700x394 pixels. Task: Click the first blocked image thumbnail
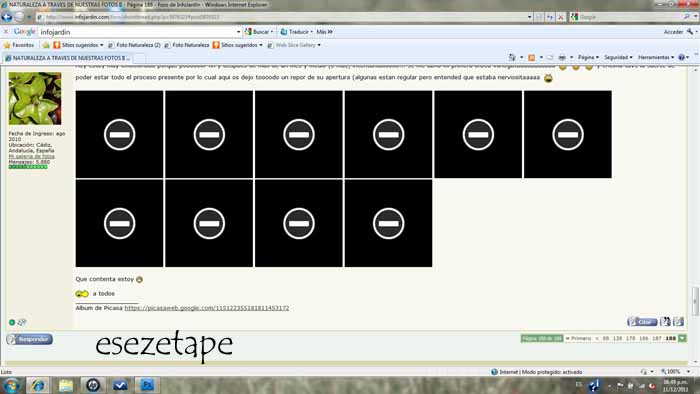119,134
